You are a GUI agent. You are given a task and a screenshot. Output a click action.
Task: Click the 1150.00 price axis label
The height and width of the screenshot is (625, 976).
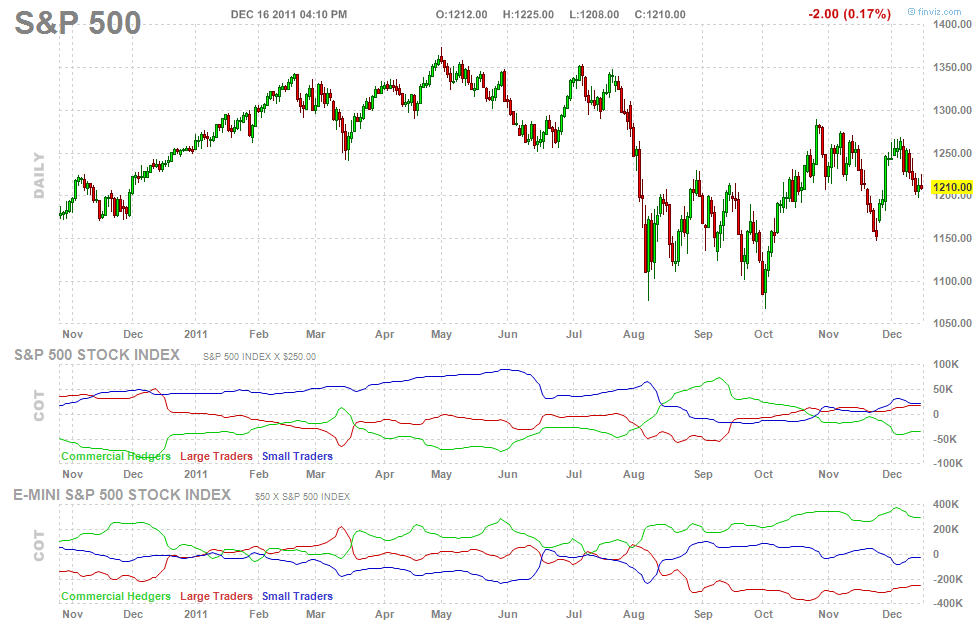tap(952, 238)
